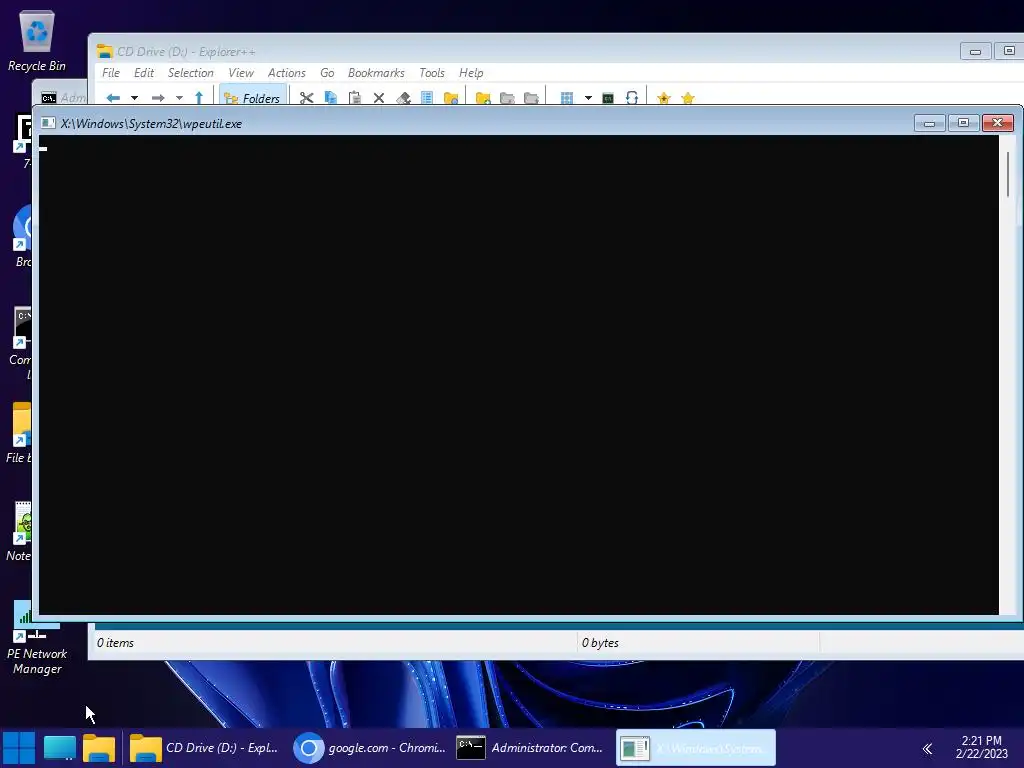Click the Search folder icon in Explorer++
The image size is (1024, 768).
point(451,98)
